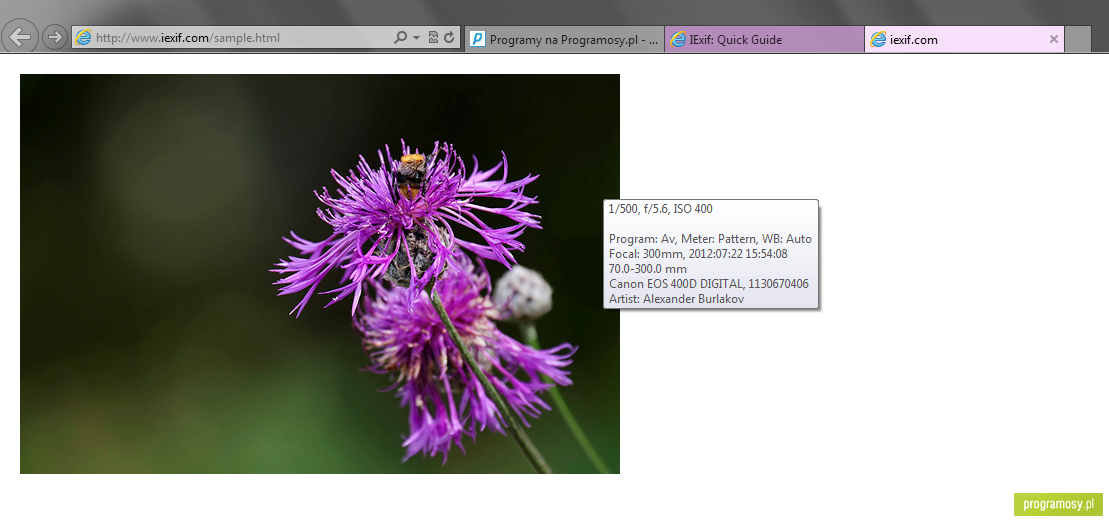Click the Programosy favicon on first tab
The width and height of the screenshot is (1109, 522).
tap(478, 40)
